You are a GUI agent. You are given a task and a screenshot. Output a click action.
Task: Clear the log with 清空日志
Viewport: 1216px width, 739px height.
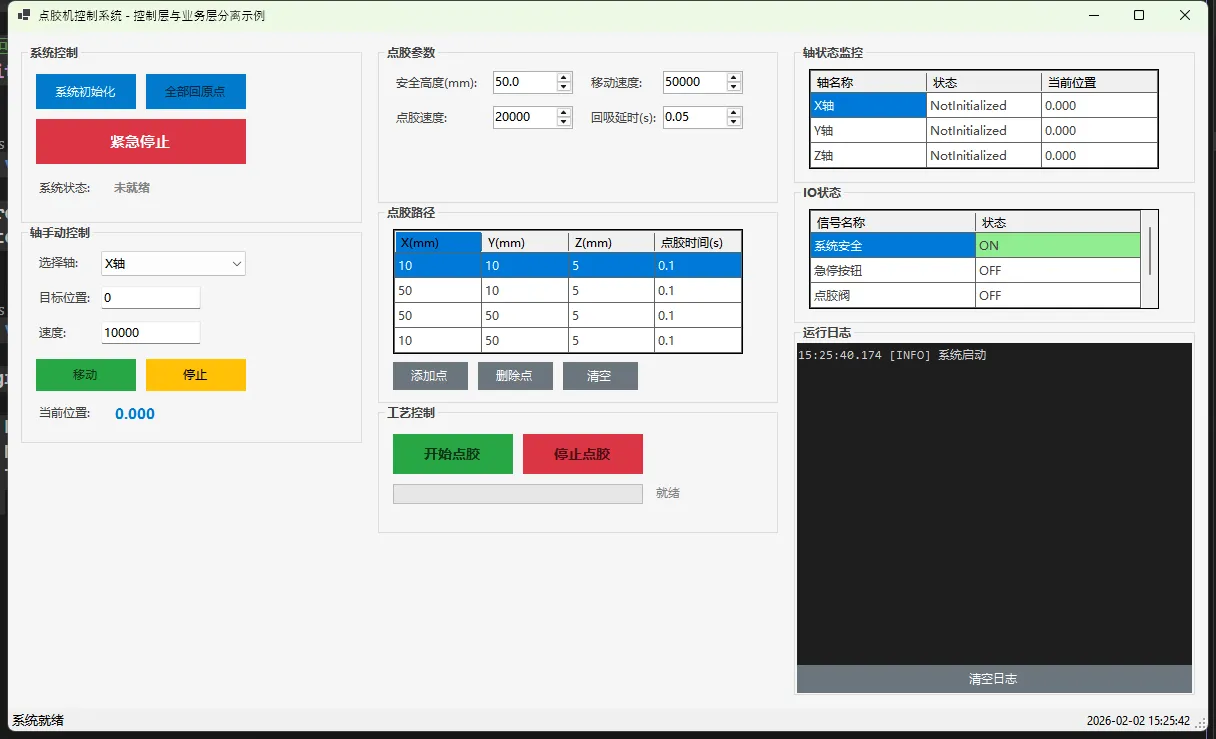pos(993,679)
